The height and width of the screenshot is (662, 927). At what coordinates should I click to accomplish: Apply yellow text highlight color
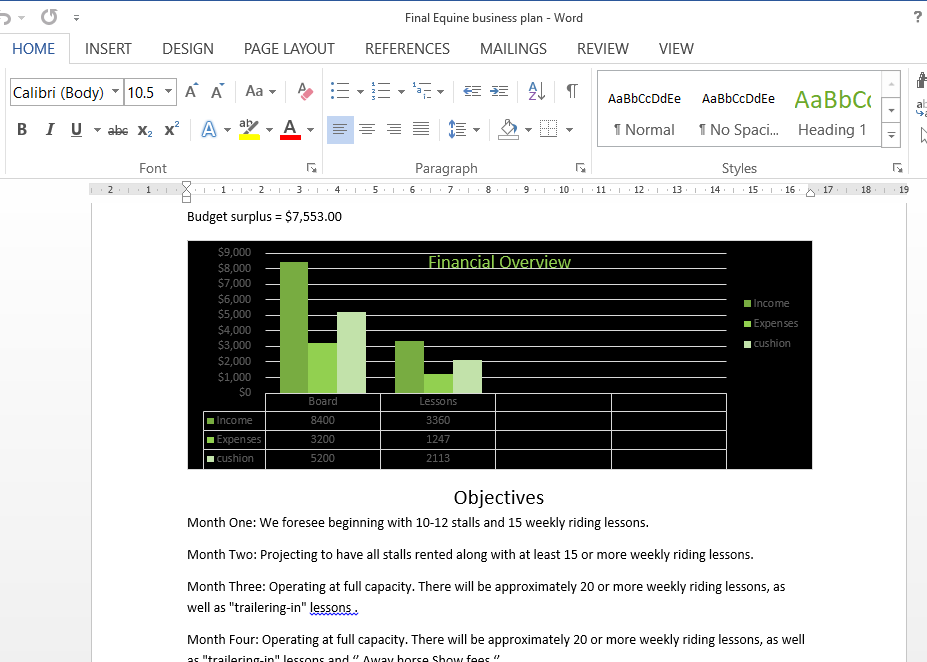249,129
